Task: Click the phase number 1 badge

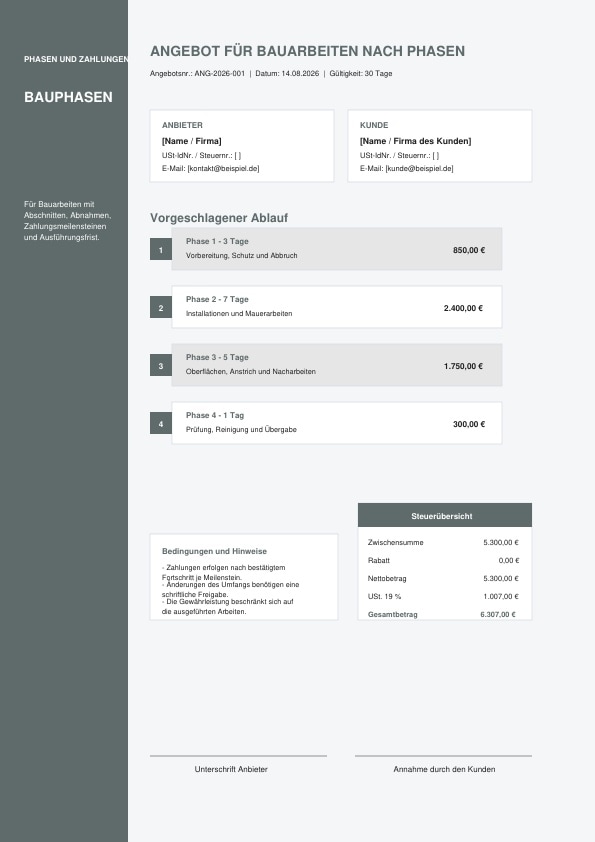Action: click(161, 250)
